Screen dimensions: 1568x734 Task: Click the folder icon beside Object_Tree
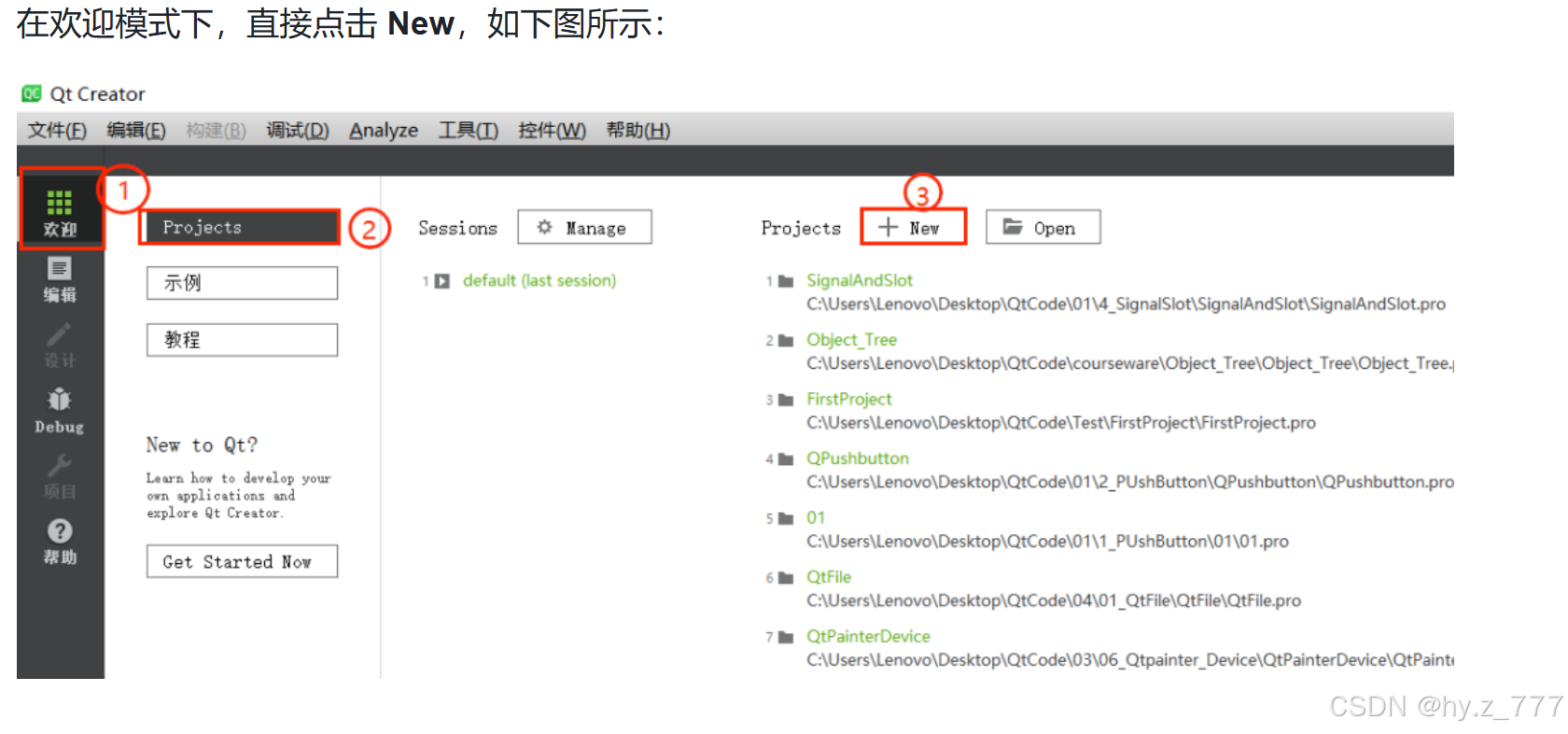[786, 341]
